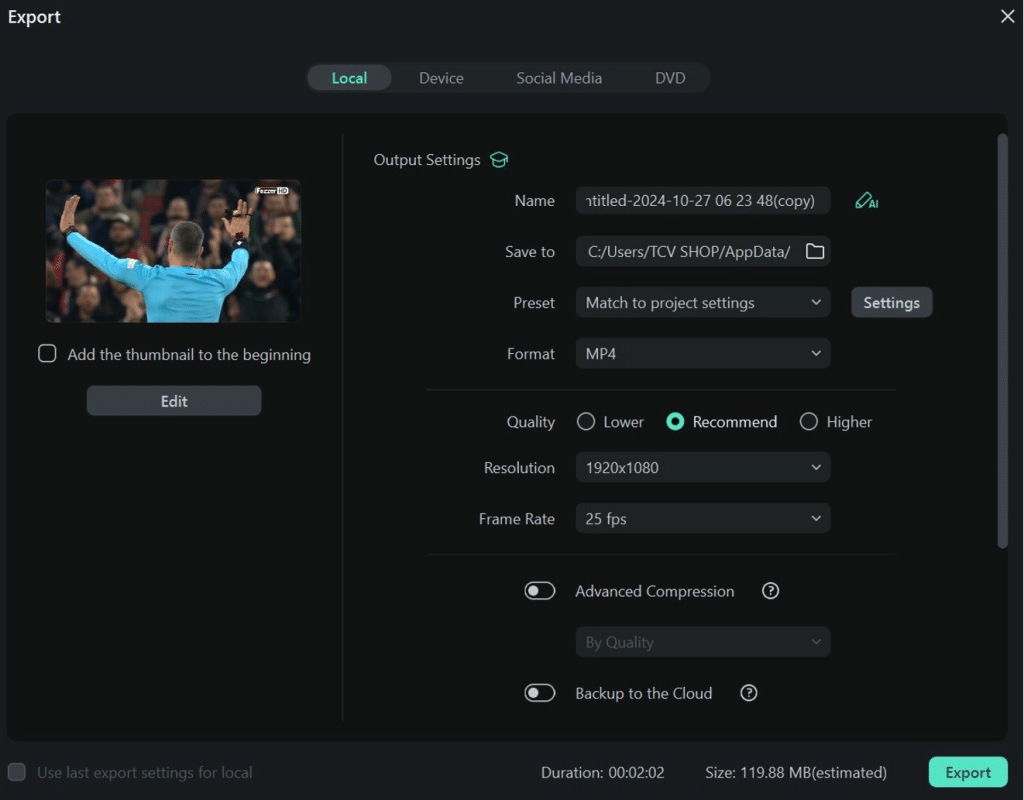Open the Preset dropdown menu

[x=702, y=303]
